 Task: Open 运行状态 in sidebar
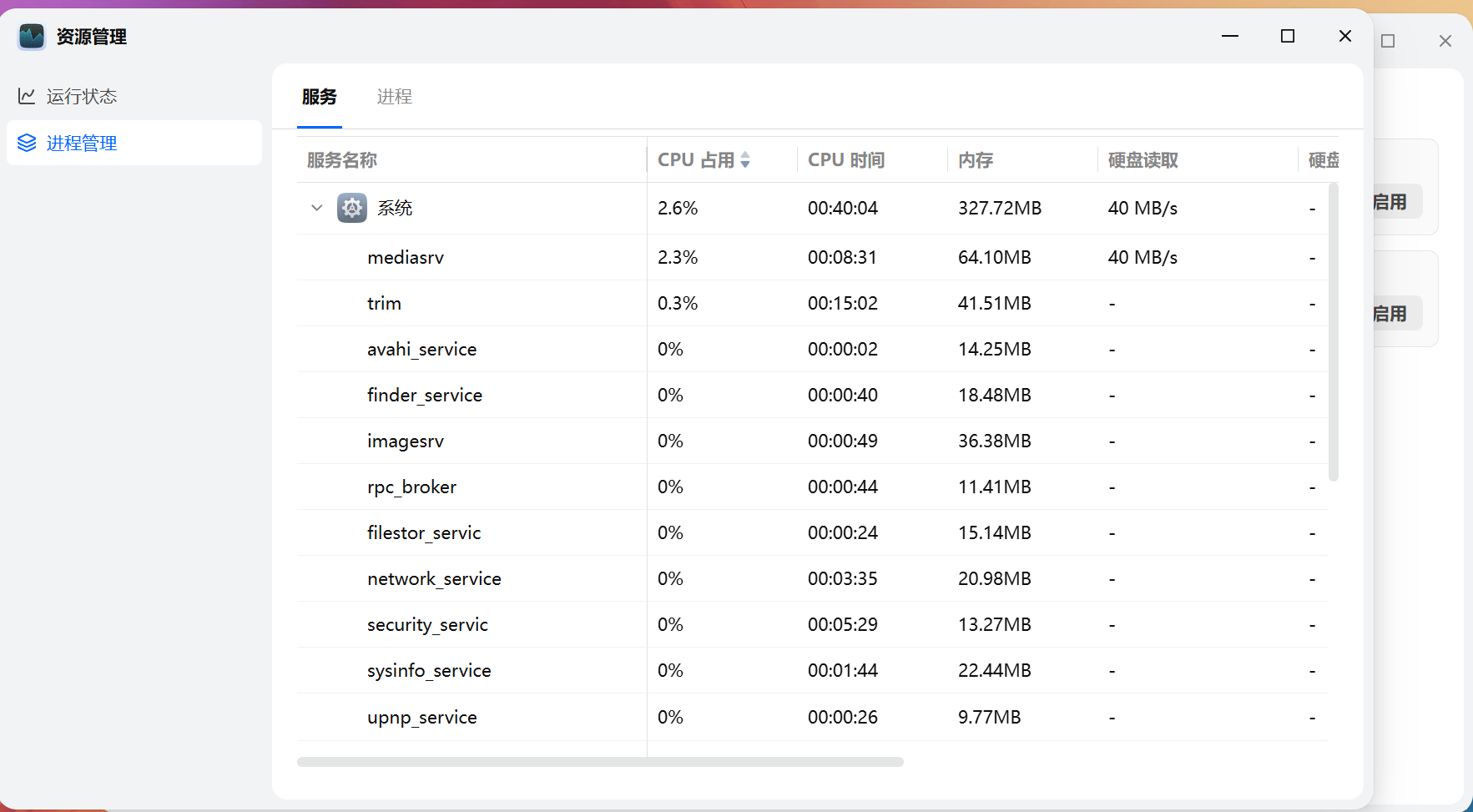coord(134,96)
